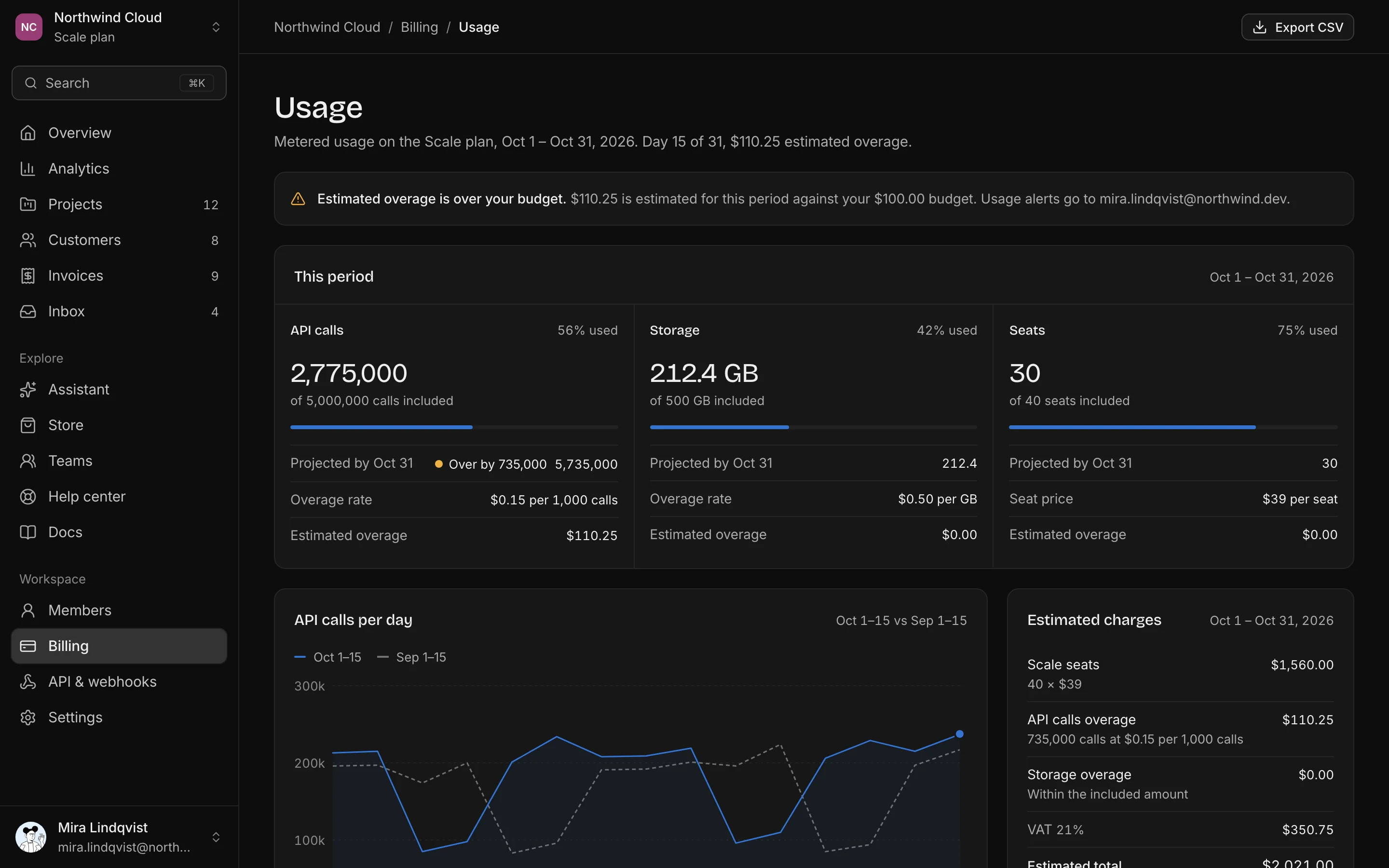Viewport: 1389px width, 868px height.
Task: Open the Billing sidebar item
Action: pos(119,646)
